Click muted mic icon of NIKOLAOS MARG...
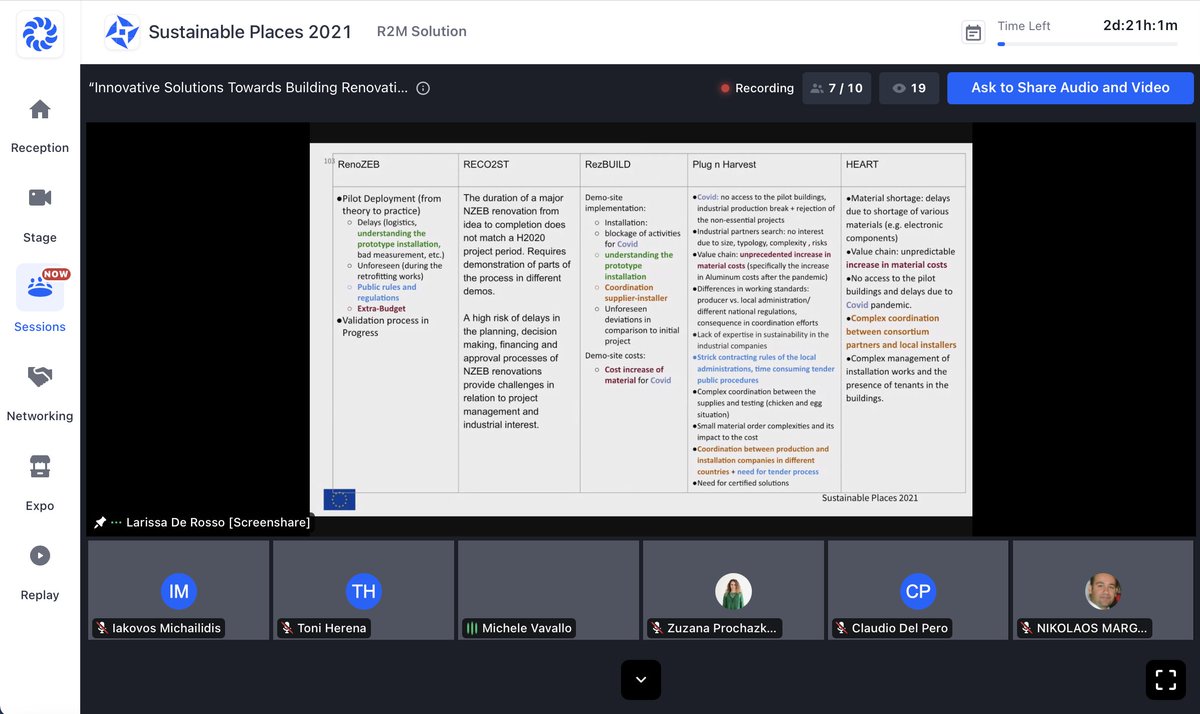Screen dimensions: 1200x714 pos(1026,628)
